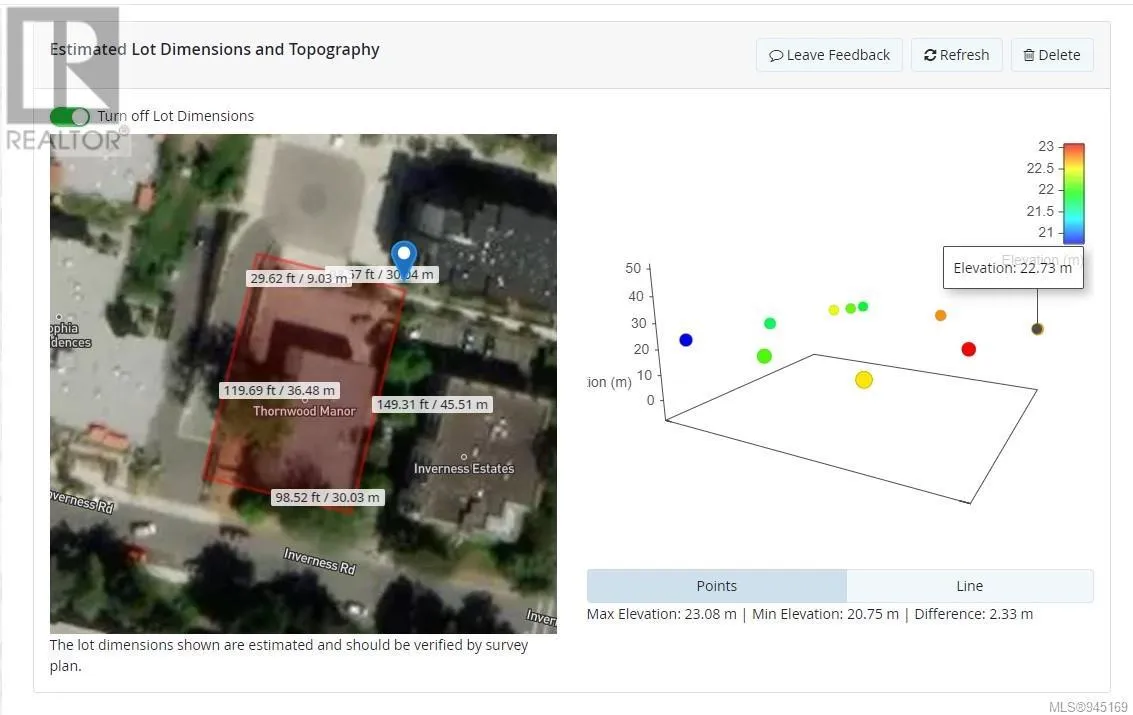Screen dimensions: 1133x715
Task: Select the Points tab
Action: pos(716,586)
